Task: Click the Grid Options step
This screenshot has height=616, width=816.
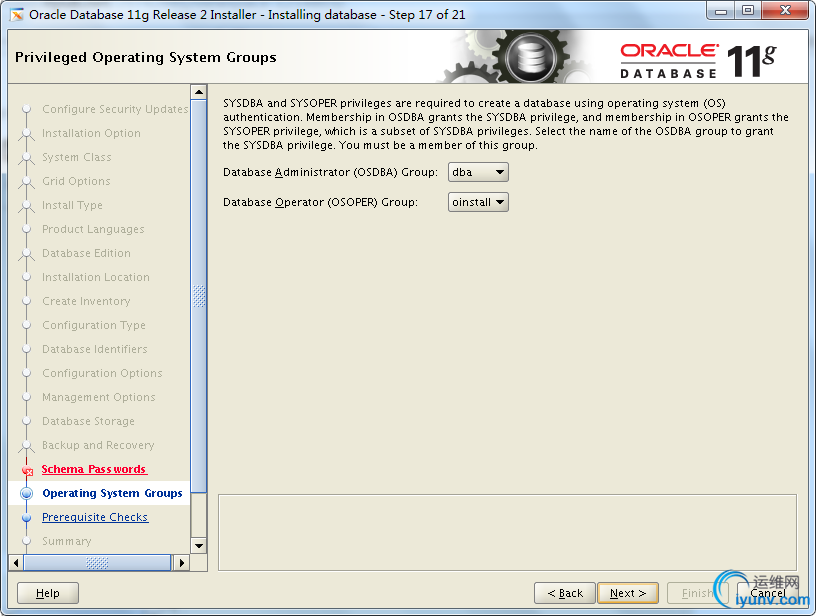Action: (76, 181)
